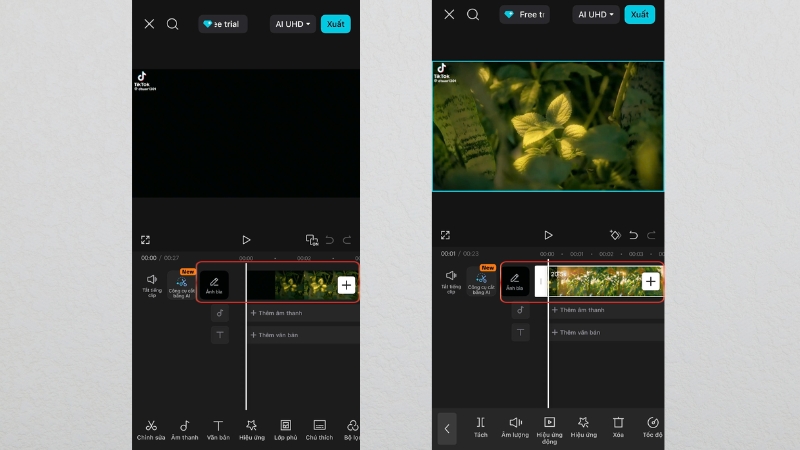800x450 pixels.
Task: Select the text track icon on left screen
Action: (x=220, y=335)
